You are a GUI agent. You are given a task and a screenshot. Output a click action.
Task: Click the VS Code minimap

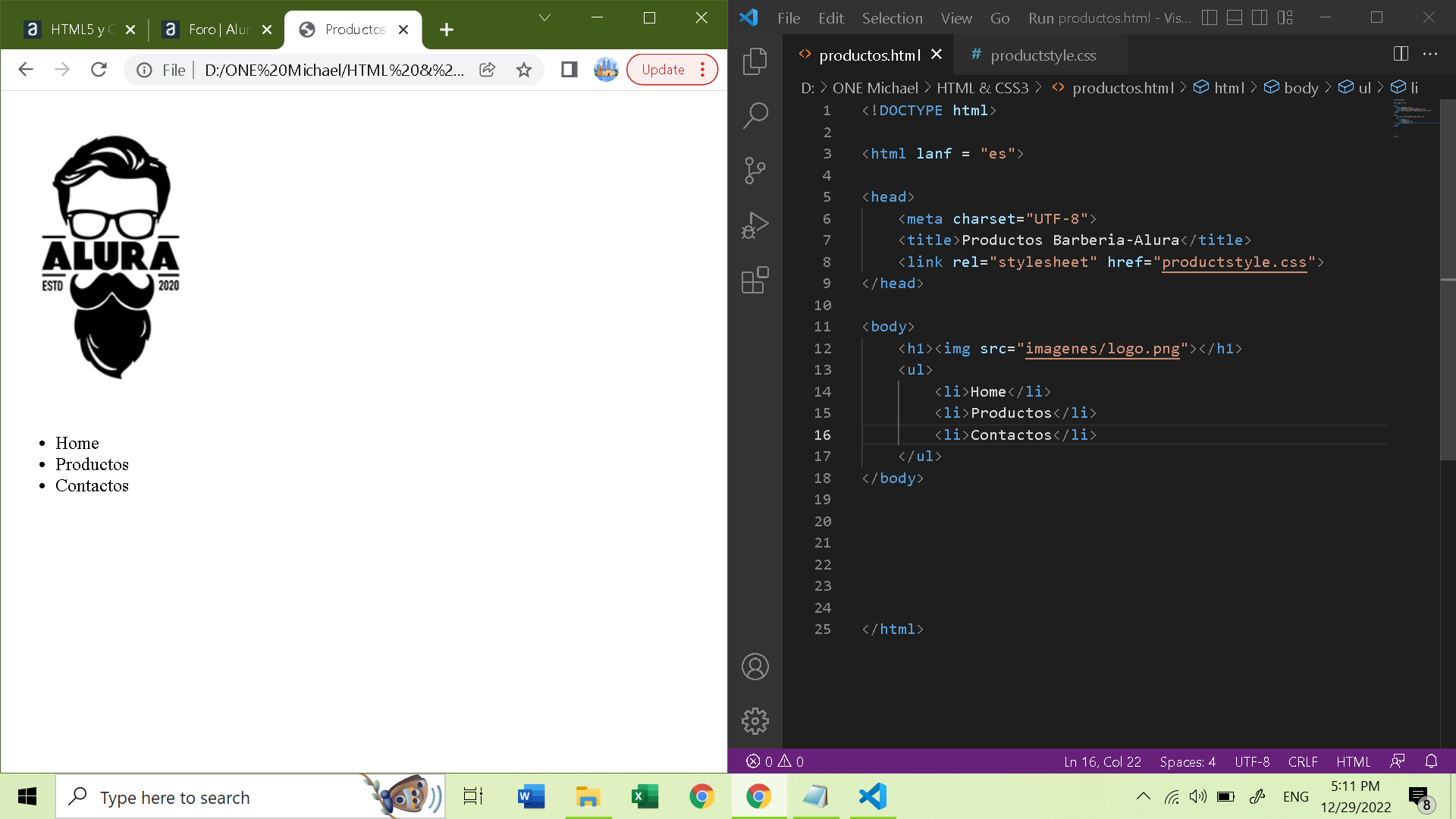coord(1415,118)
